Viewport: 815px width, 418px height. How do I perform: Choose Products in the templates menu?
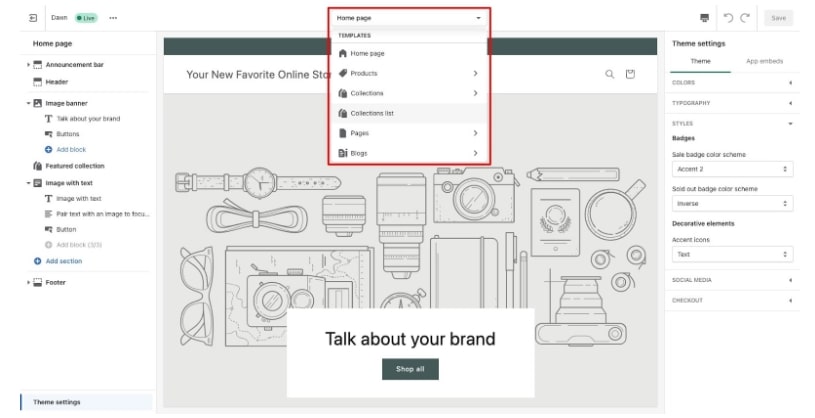(x=364, y=73)
